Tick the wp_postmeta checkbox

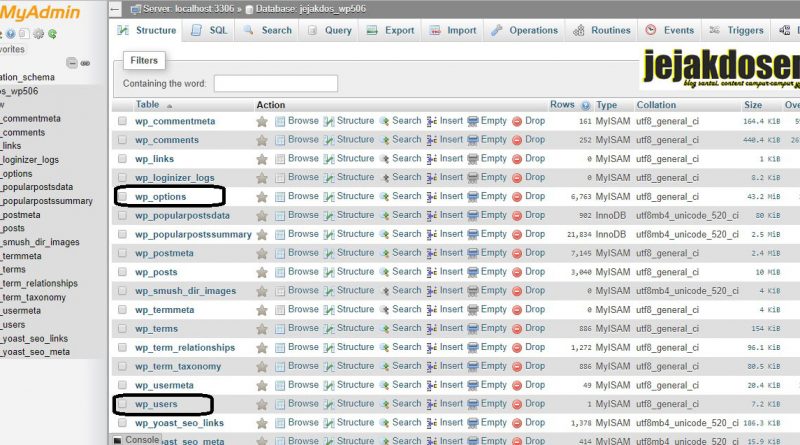point(122,253)
